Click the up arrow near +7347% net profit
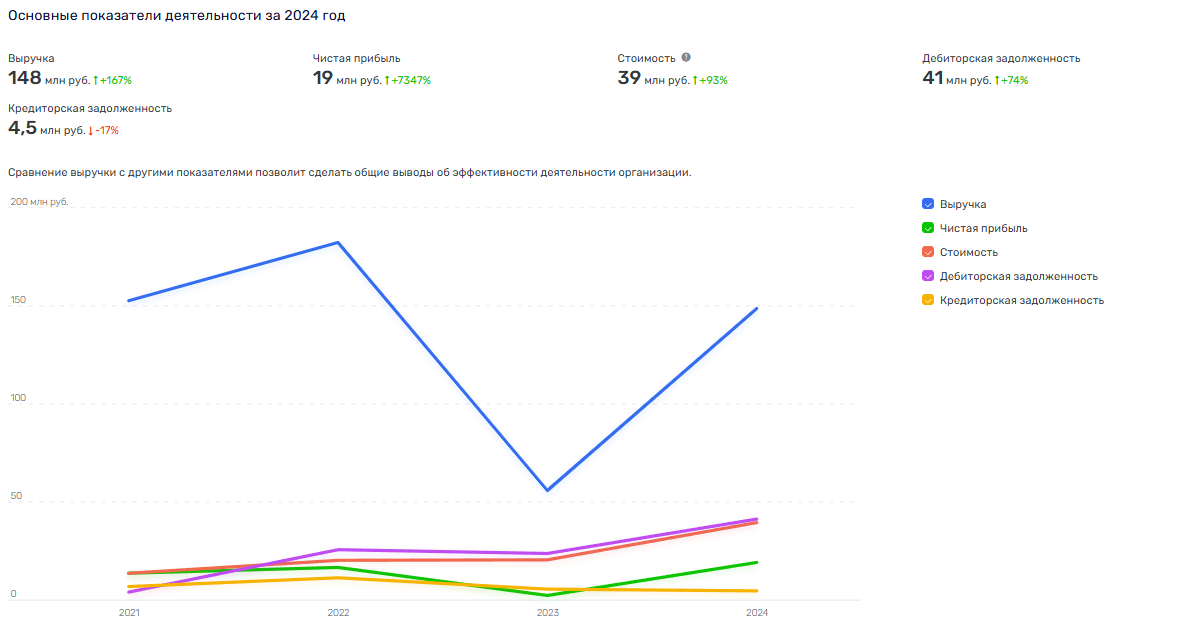 coord(387,80)
